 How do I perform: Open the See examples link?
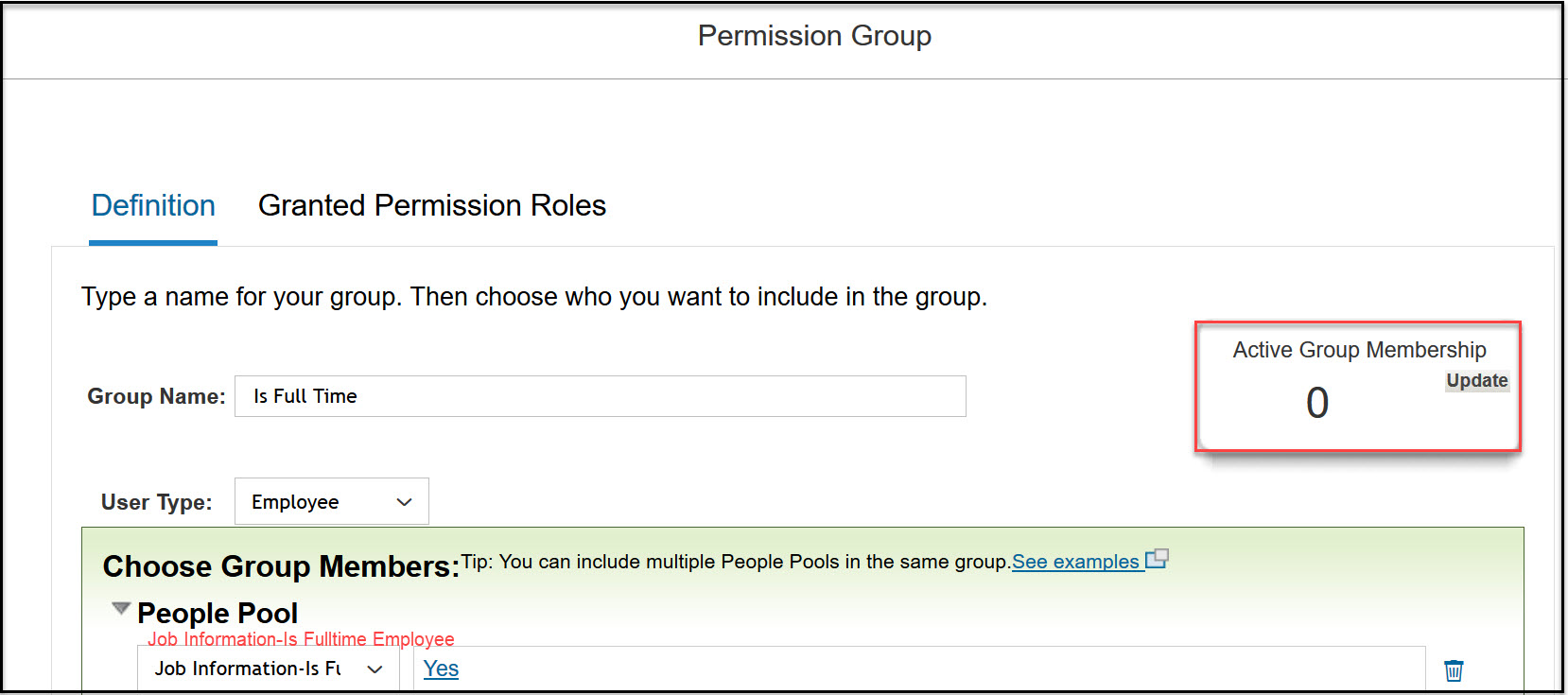coord(1075,562)
